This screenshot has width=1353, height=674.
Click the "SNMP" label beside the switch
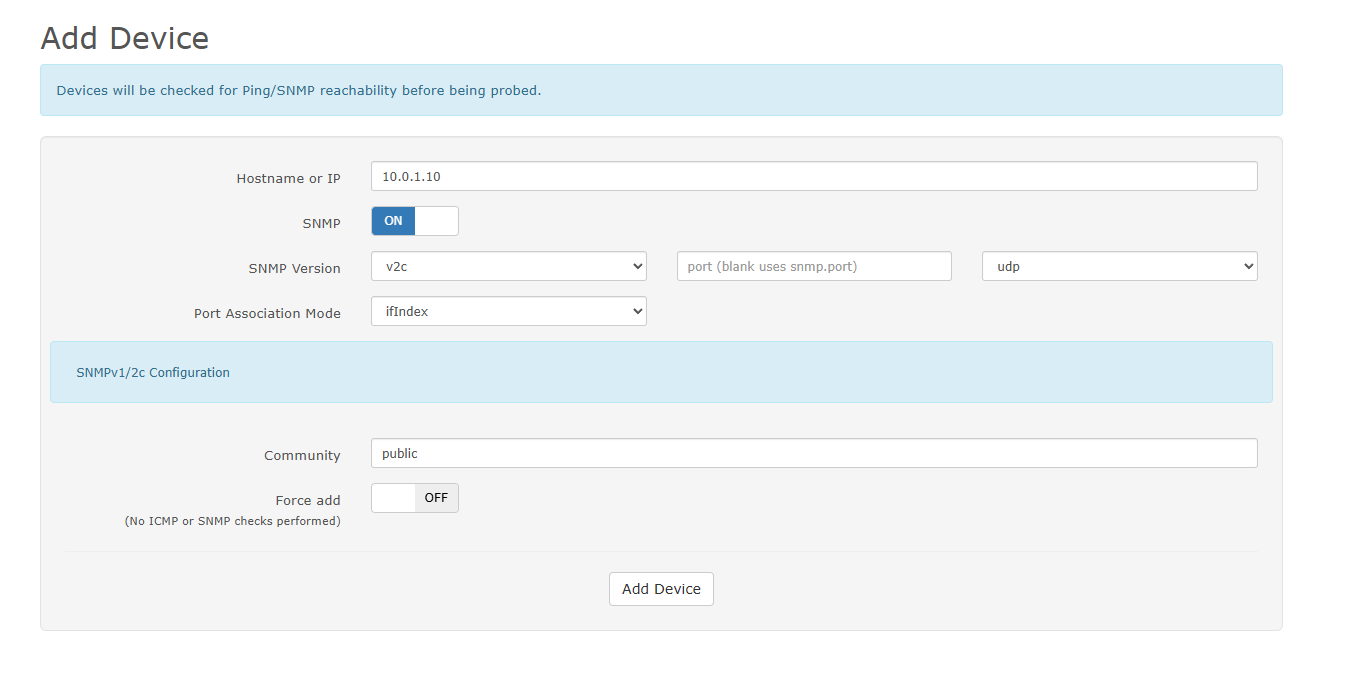tap(321, 223)
